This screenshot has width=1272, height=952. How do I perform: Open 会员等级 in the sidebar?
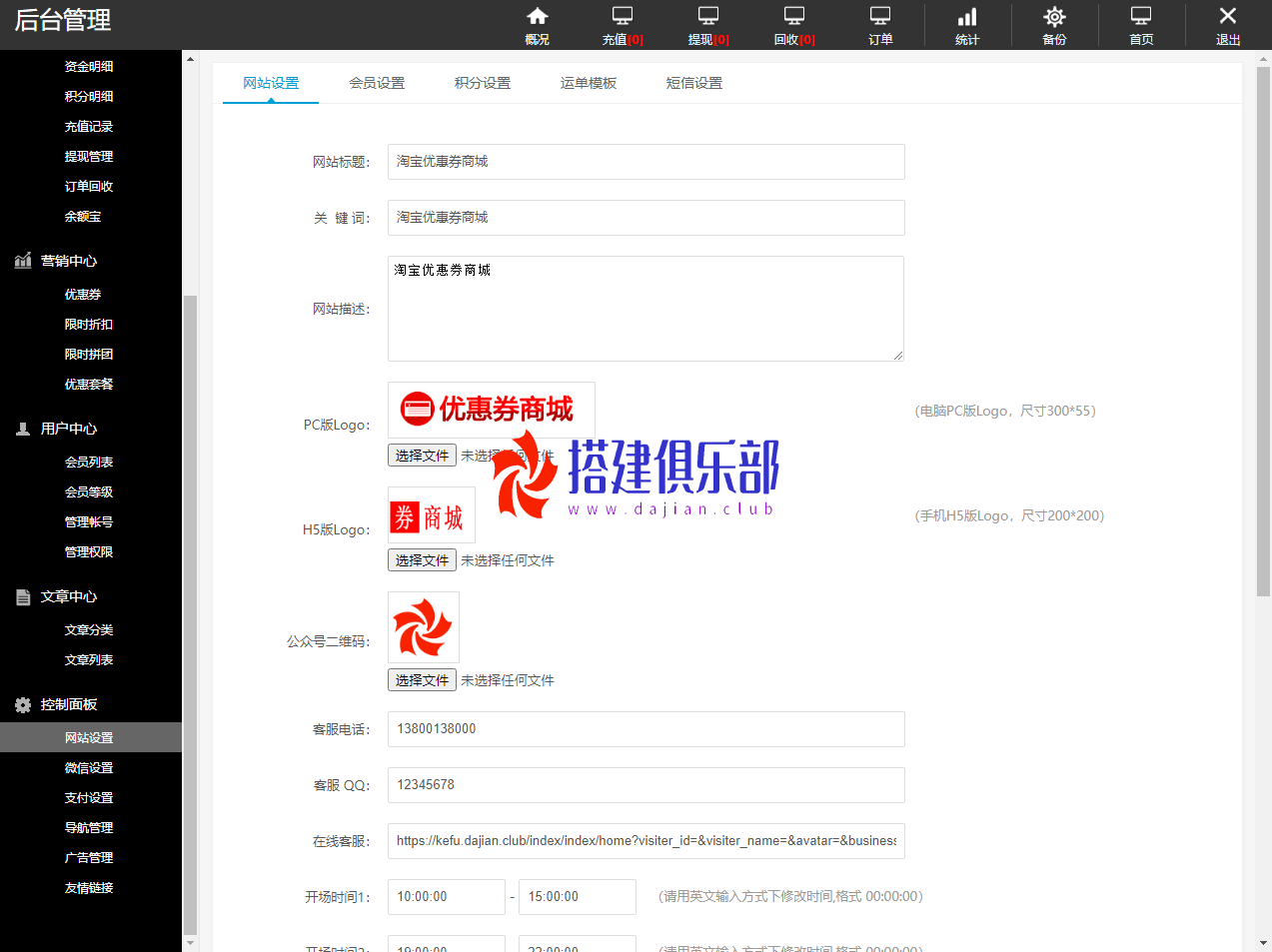click(x=89, y=491)
